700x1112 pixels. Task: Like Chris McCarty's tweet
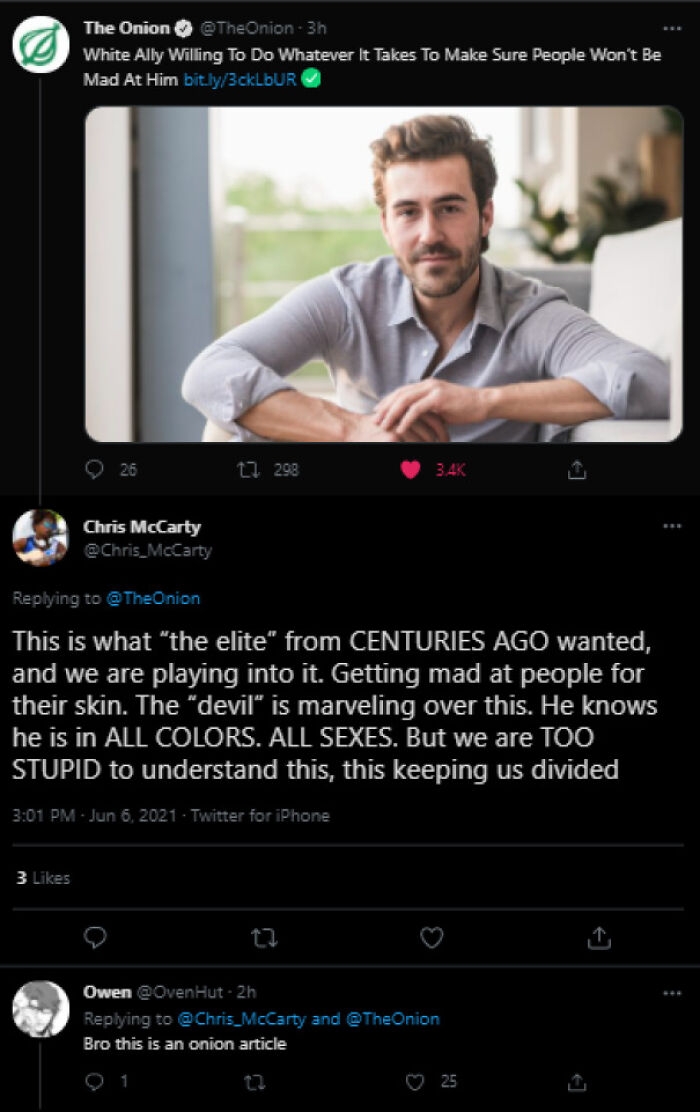coord(431,937)
